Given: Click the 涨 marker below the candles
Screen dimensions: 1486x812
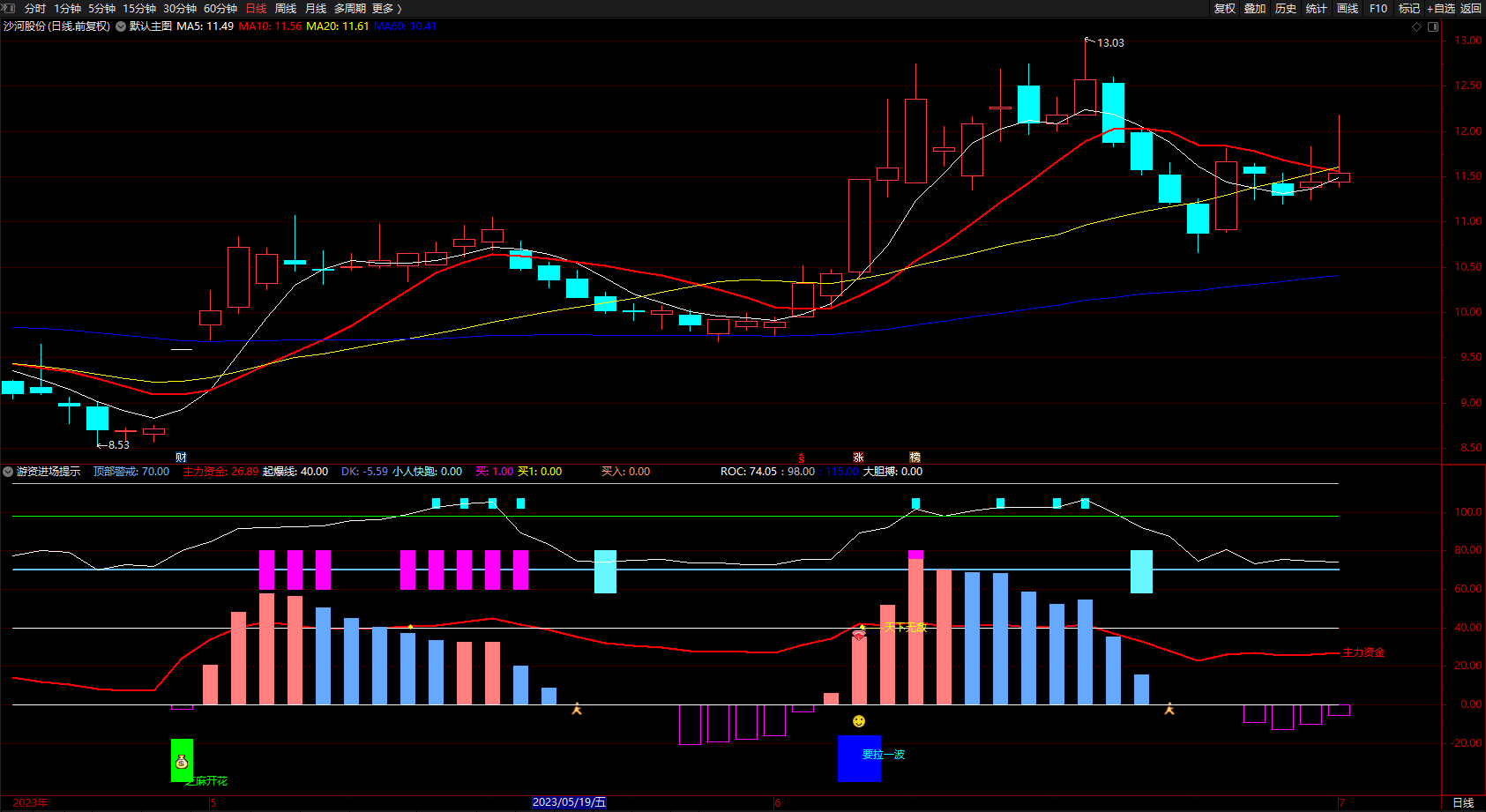Looking at the screenshot, I should [x=858, y=458].
